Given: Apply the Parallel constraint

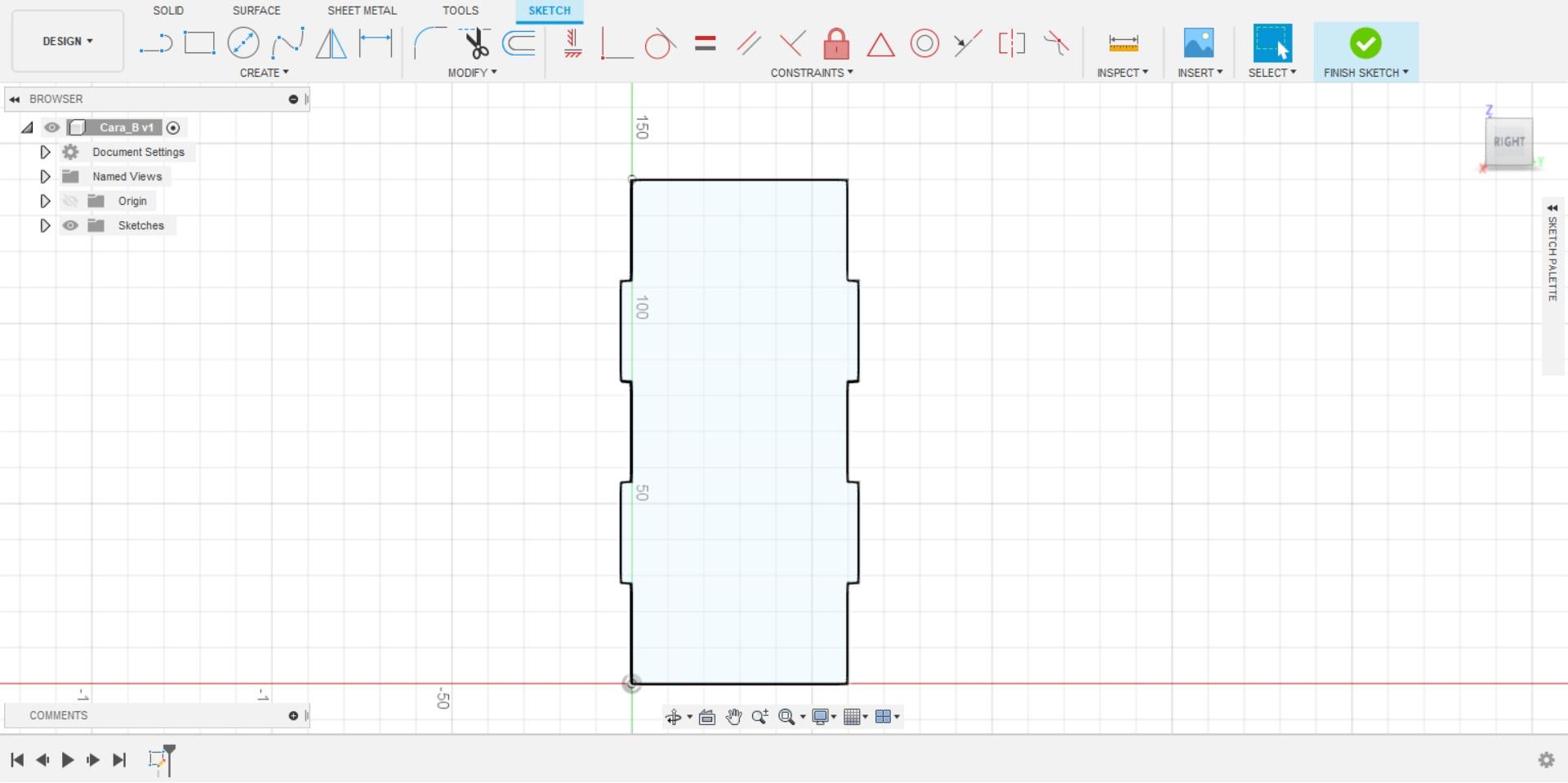Looking at the screenshot, I should coord(749,43).
